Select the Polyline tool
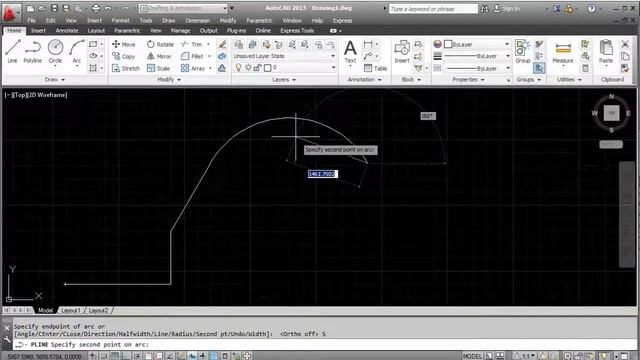Viewport: 640px width, 360px height. click(33, 51)
